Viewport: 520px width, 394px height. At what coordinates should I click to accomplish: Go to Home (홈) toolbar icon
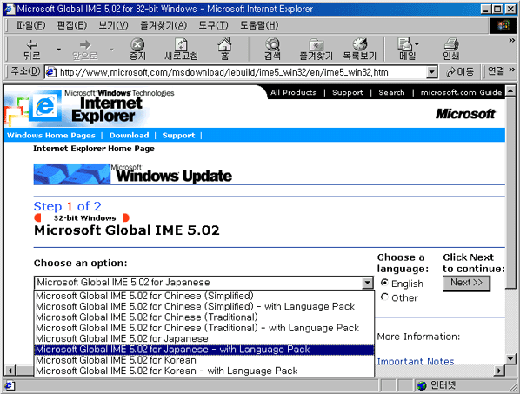pos(225,49)
